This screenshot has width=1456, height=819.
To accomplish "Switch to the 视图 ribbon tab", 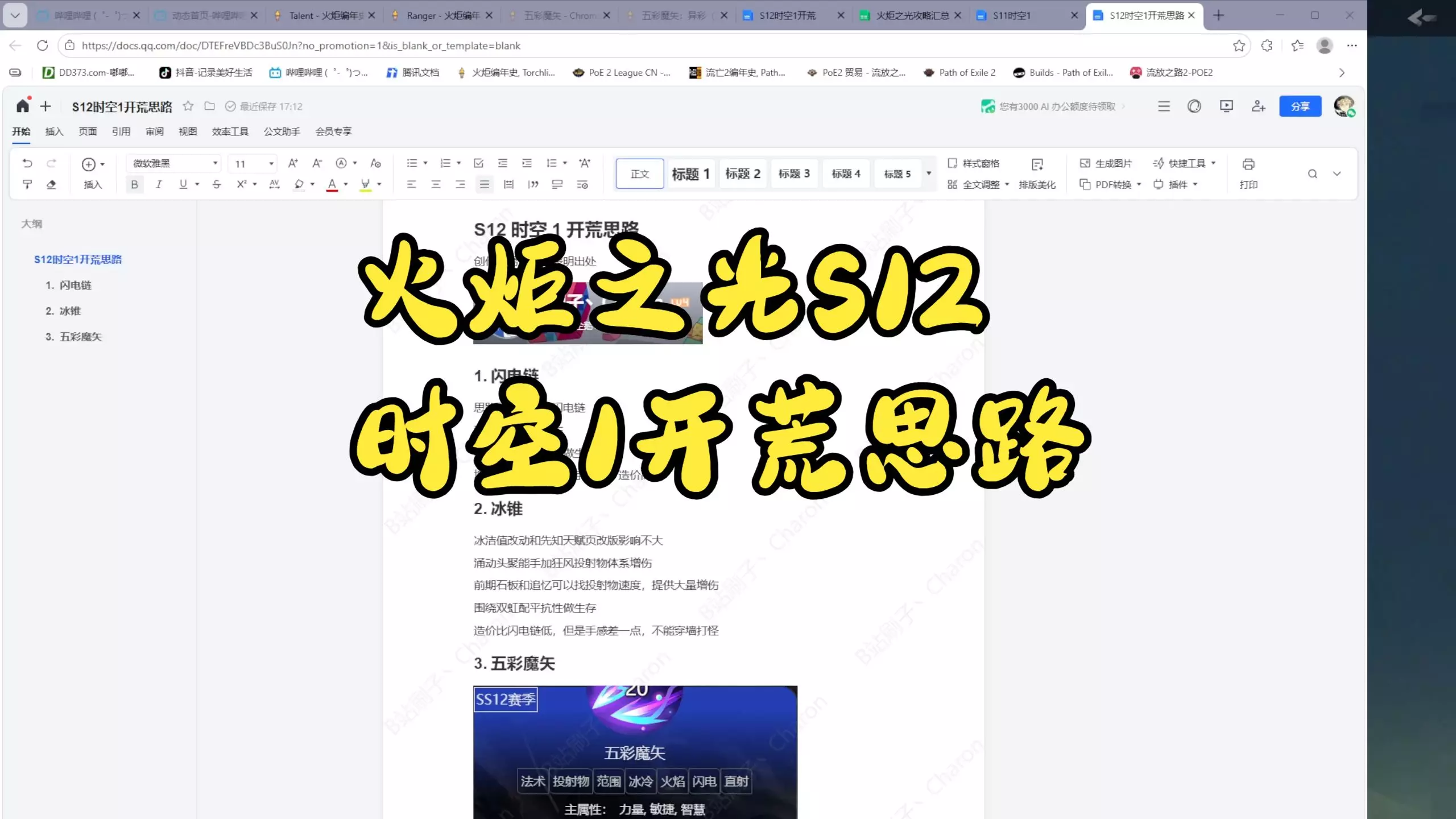I will [x=188, y=131].
